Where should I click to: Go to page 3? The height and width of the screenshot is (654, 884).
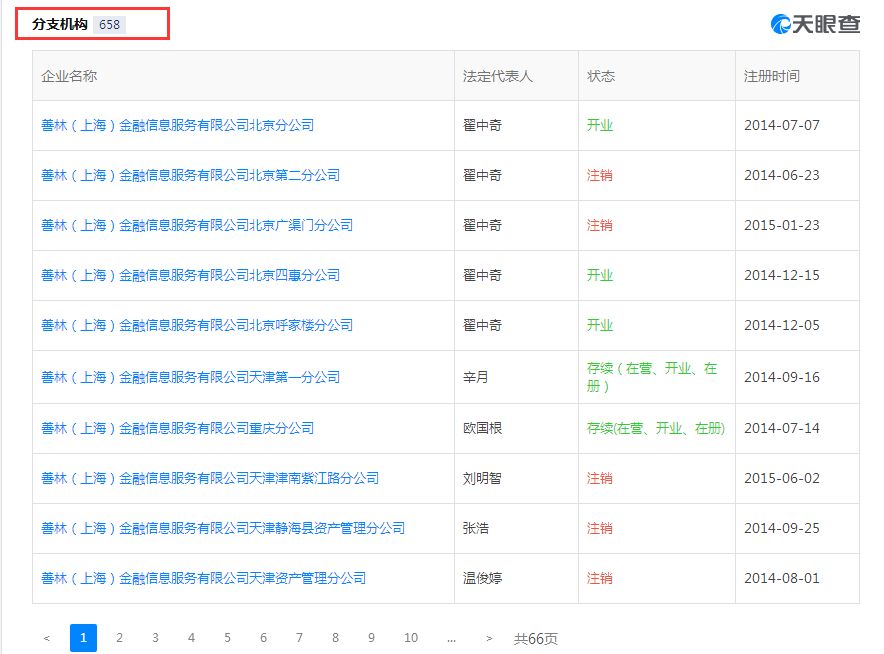156,638
